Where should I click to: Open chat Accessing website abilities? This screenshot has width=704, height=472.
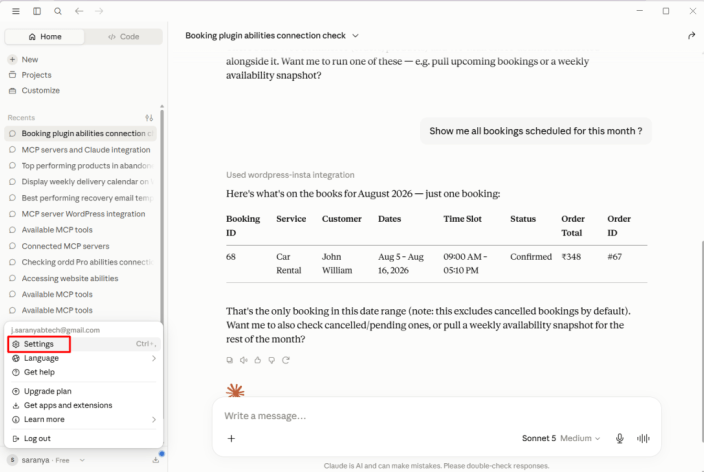(81, 278)
